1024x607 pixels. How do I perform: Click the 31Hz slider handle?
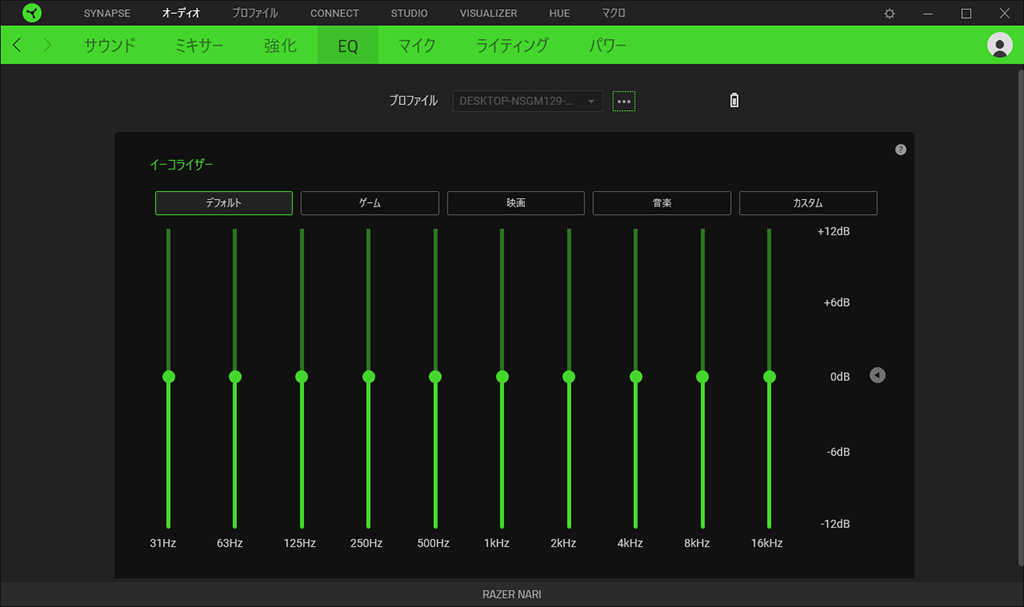click(x=169, y=377)
